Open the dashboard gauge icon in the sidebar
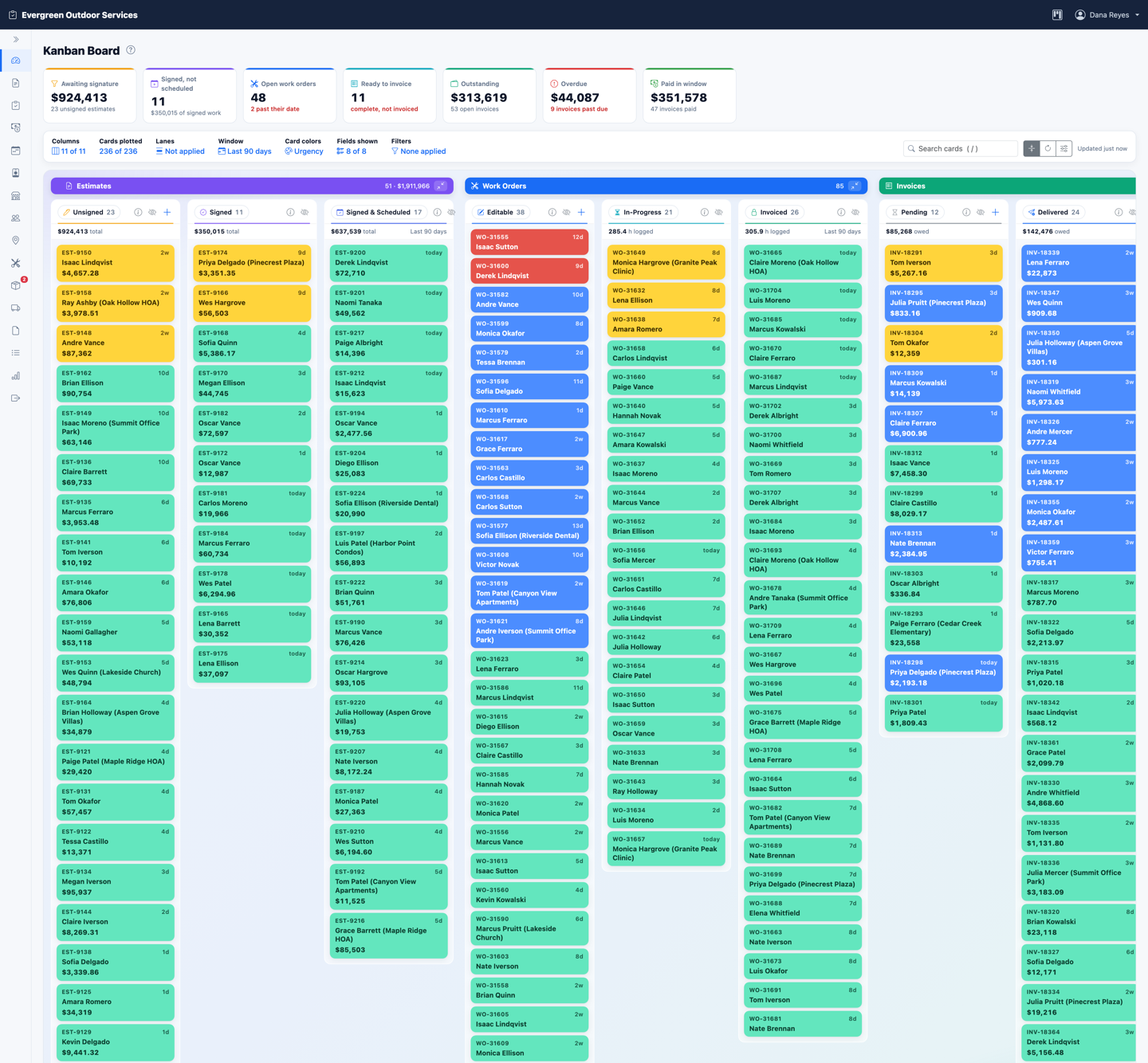This screenshot has width=1148, height=1063. [x=15, y=61]
